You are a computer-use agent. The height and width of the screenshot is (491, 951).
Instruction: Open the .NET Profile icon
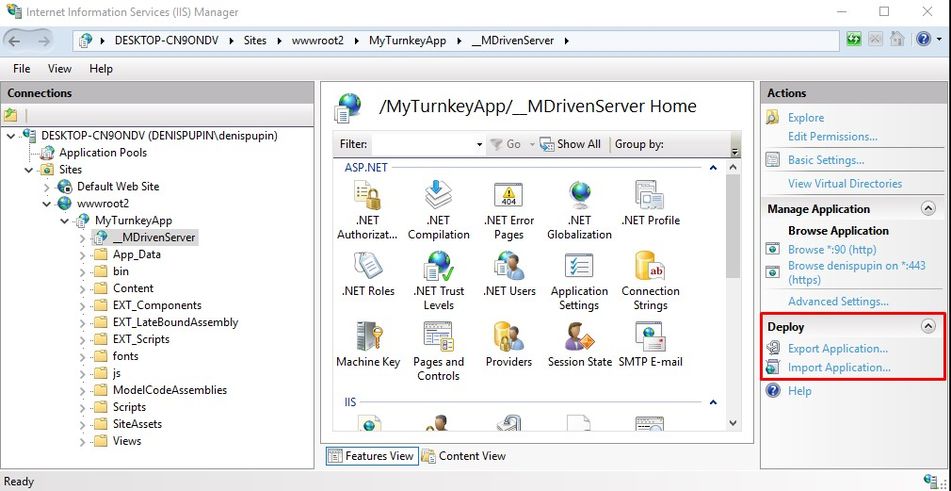tap(650, 203)
